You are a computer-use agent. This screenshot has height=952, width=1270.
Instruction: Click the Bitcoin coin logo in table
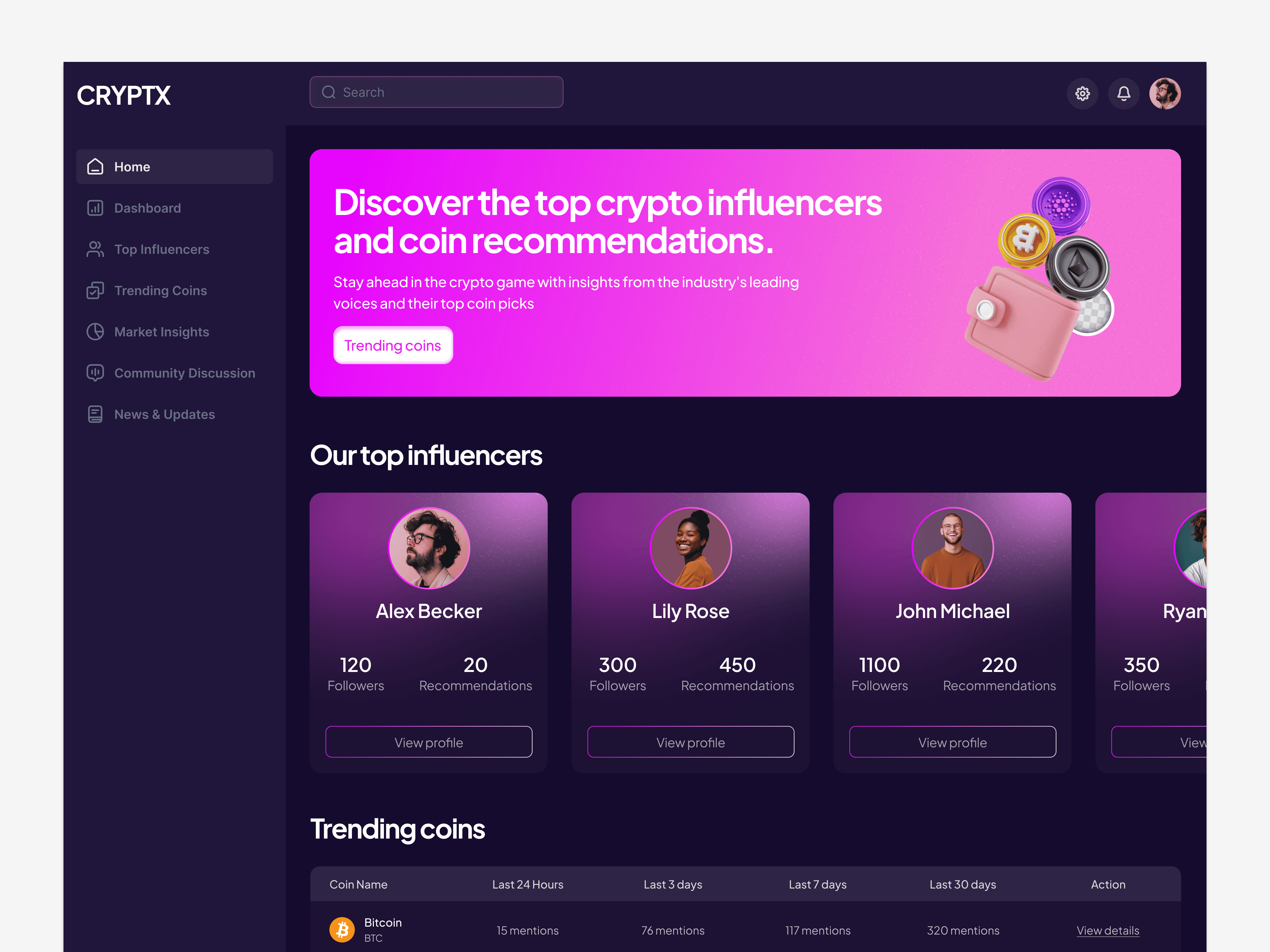[x=342, y=930]
